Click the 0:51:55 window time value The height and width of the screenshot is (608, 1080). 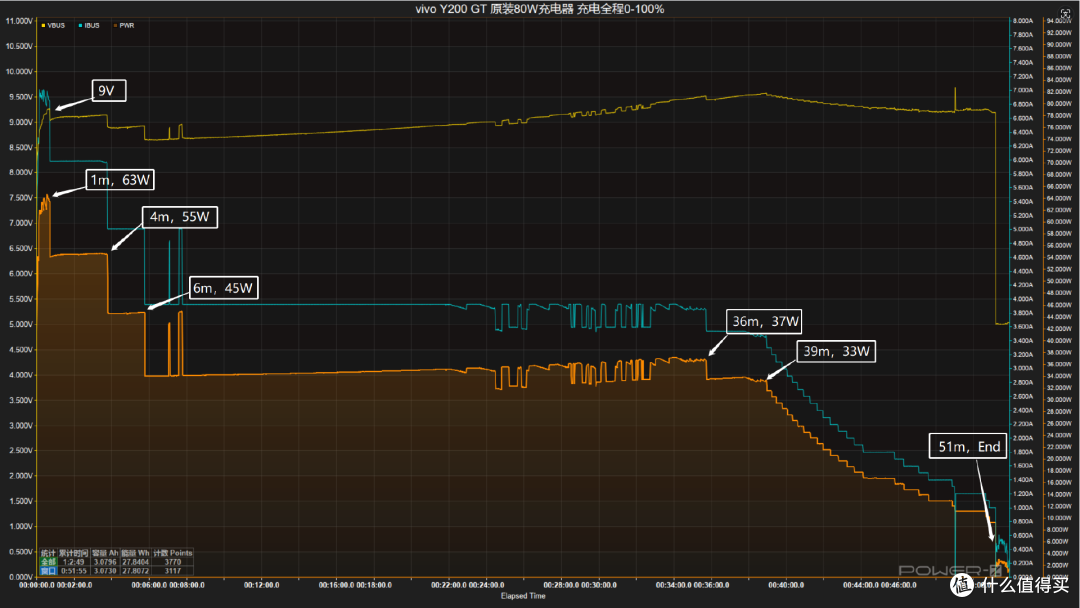(74, 571)
